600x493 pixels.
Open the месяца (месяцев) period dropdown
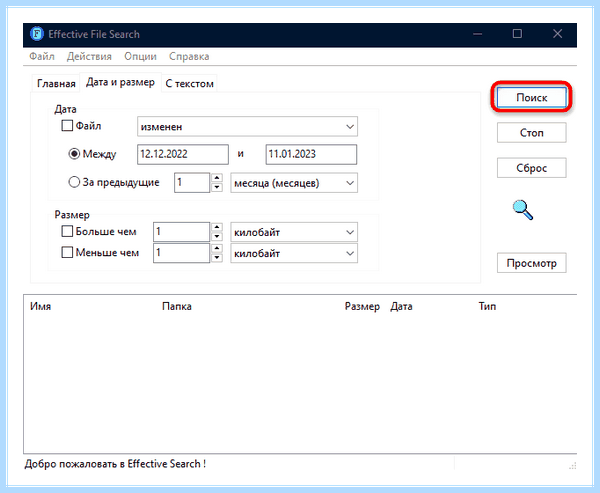pyautogui.click(x=294, y=183)
